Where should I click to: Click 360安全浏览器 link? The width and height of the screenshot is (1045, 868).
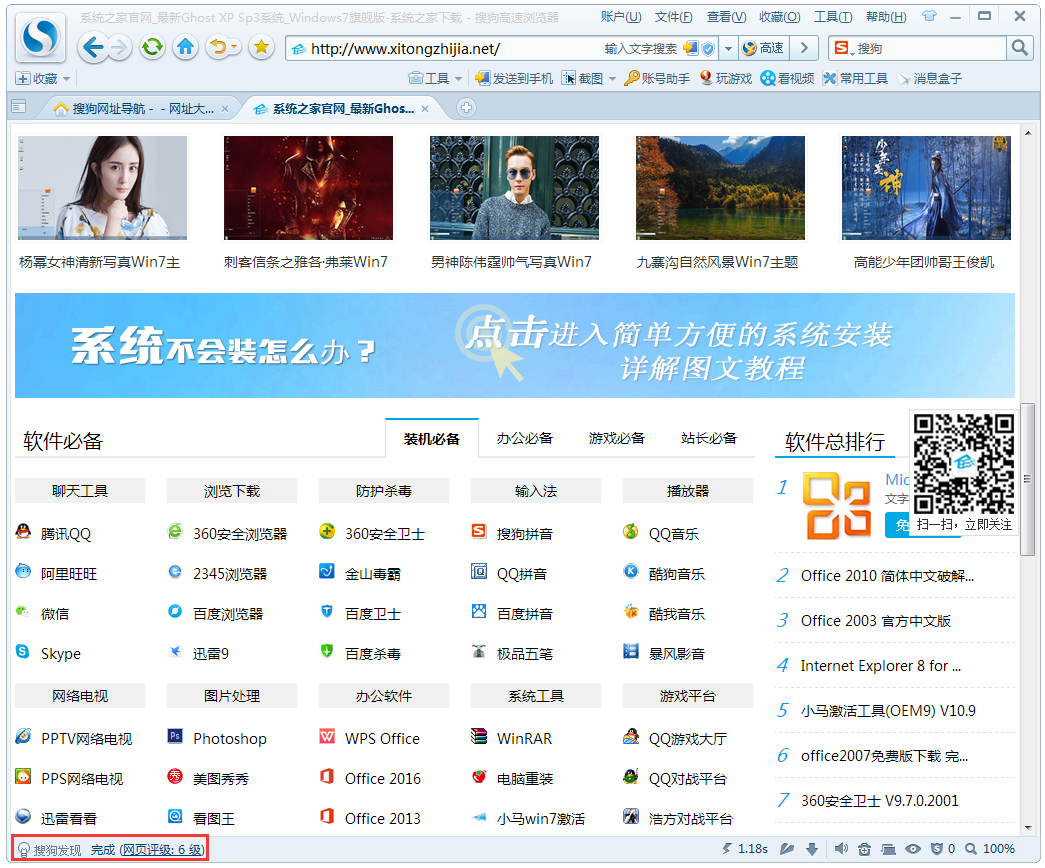coord(239,533)
